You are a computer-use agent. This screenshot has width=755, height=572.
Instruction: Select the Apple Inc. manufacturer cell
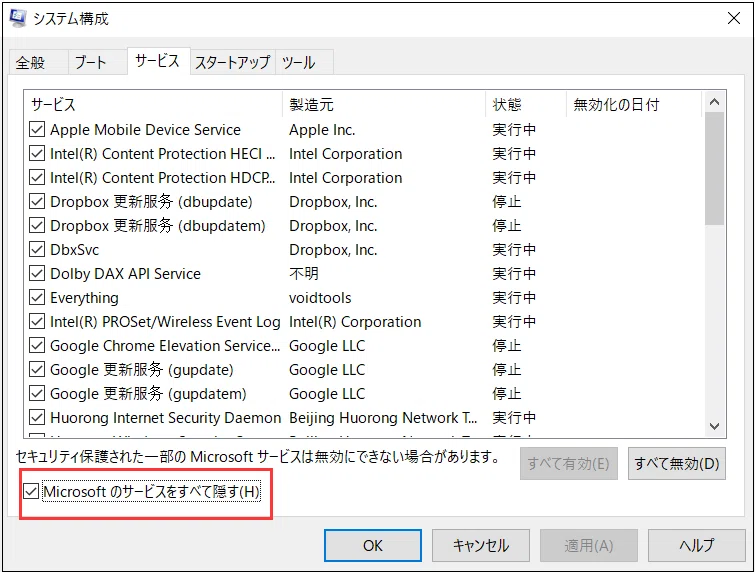point(322,130)
